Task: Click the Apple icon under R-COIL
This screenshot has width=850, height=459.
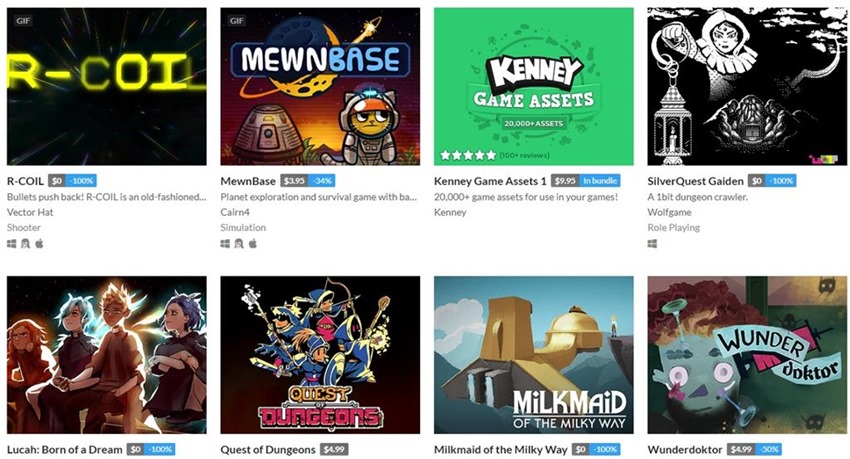Action: [x=39, y=244]
